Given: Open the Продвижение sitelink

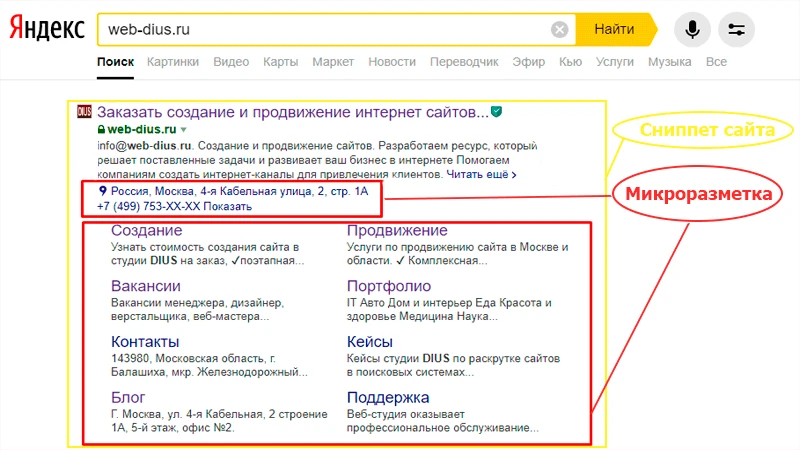Looking at the screenshot, I should (397, 231).
